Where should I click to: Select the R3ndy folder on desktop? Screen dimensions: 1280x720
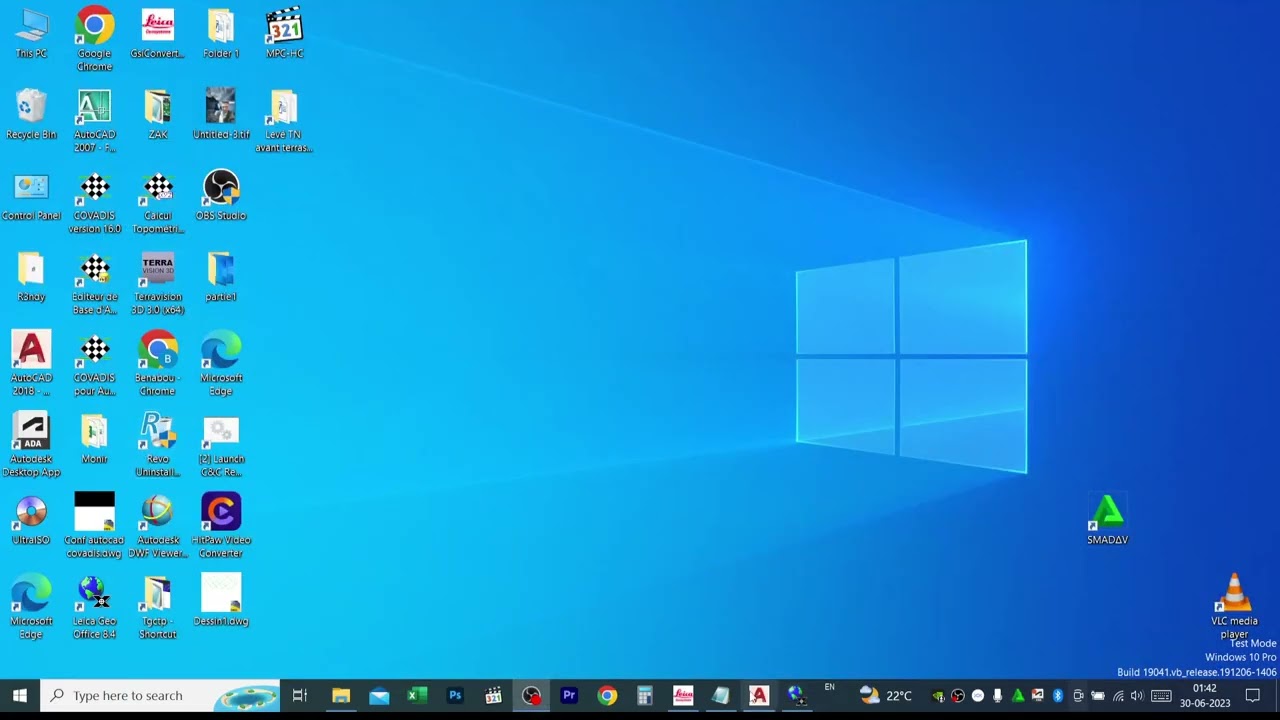tap(31, 277)
